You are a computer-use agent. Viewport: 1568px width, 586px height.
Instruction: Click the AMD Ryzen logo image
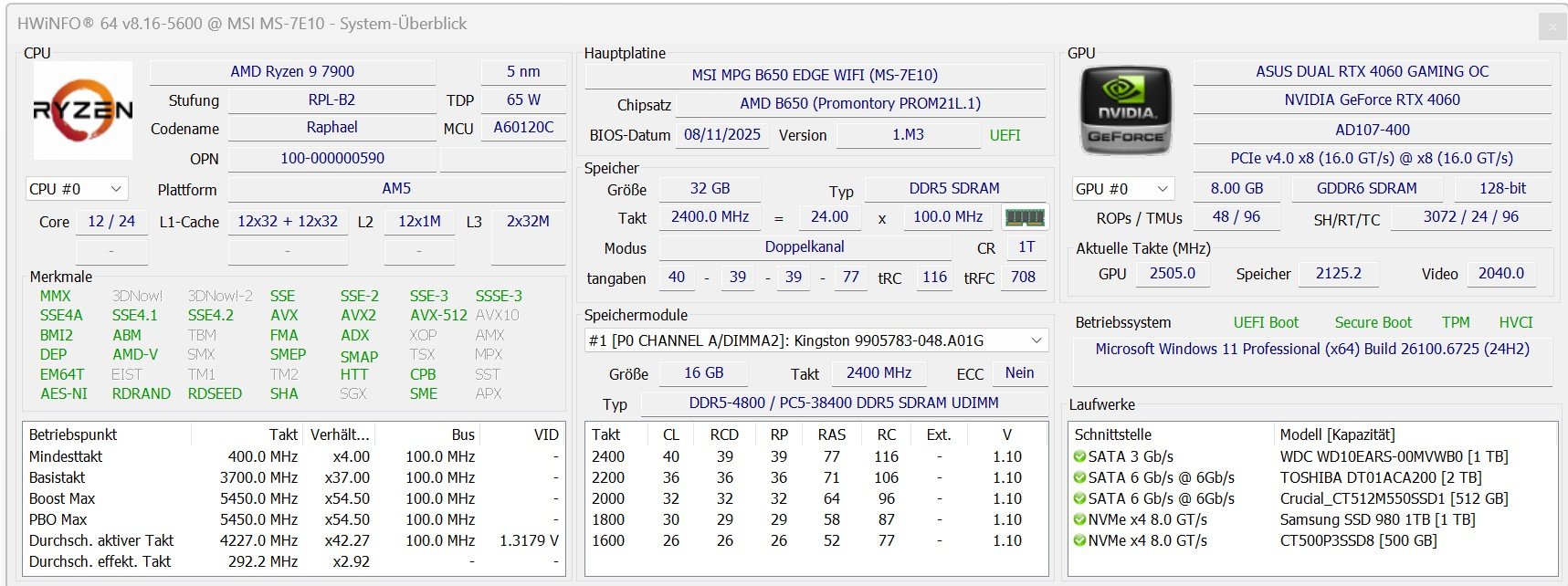pyautogui.click(x=83, y=110)
